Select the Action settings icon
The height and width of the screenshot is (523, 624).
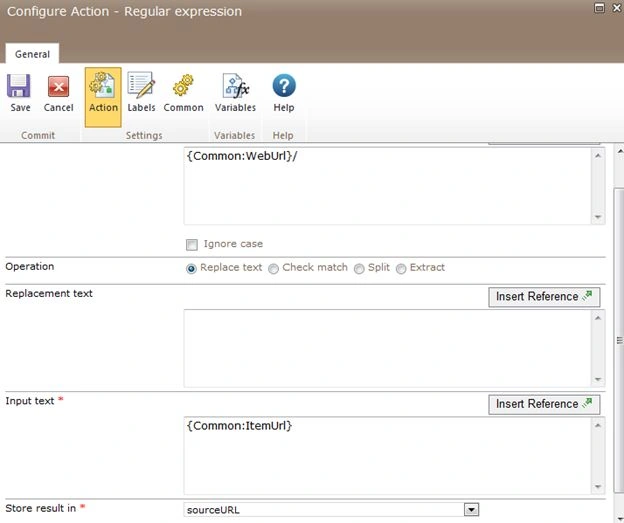(x=103, y=84)
